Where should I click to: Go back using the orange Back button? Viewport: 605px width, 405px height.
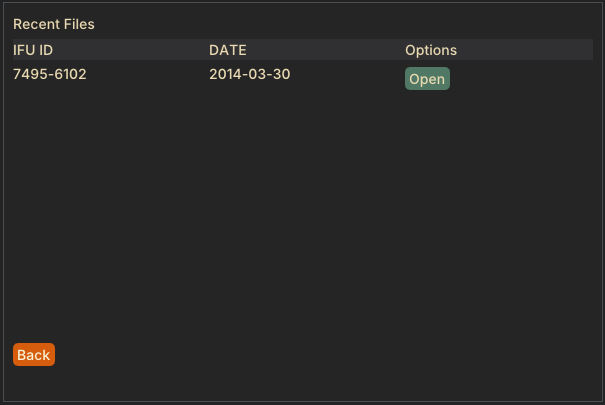click(x=34, y=354)
